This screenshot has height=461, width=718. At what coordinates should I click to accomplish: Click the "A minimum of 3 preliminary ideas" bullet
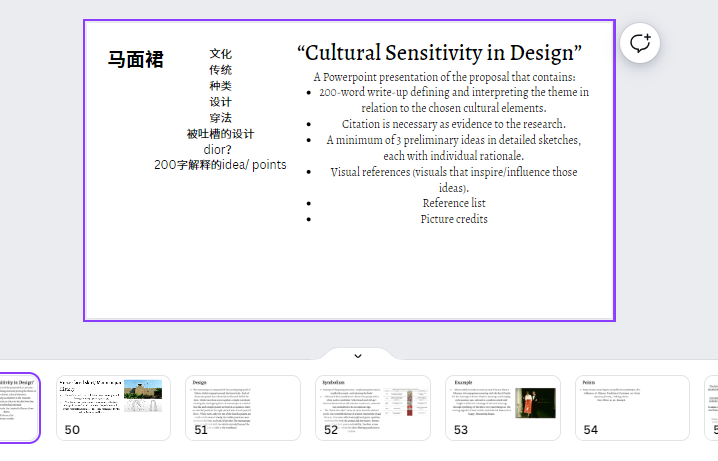tap(454, 147)
